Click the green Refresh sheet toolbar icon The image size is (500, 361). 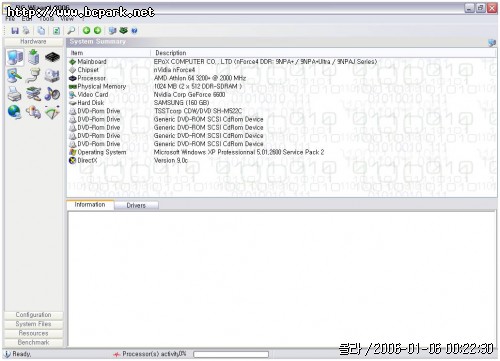pos(56,31)
